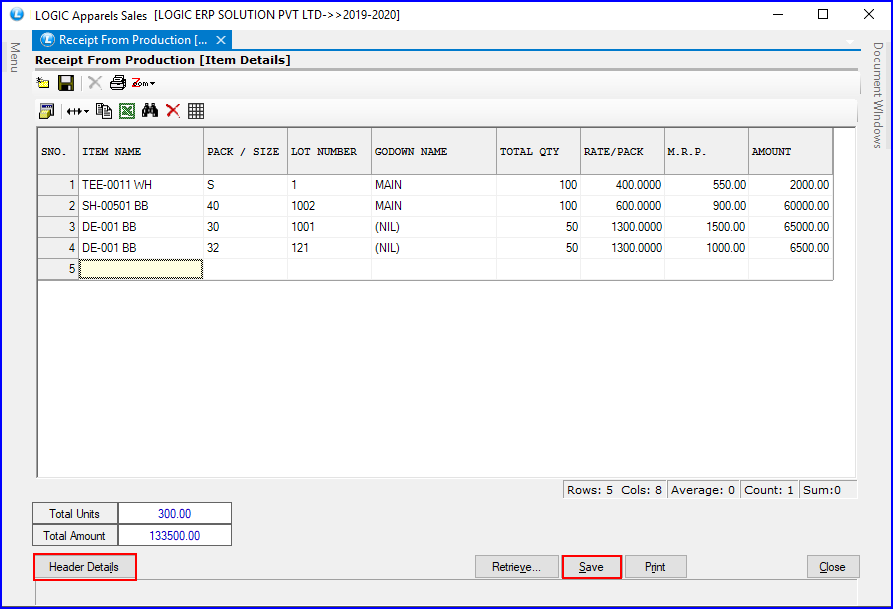Click the LOT NUMBER column header
The width and height of the screenshot is (893, 609).
329,152
